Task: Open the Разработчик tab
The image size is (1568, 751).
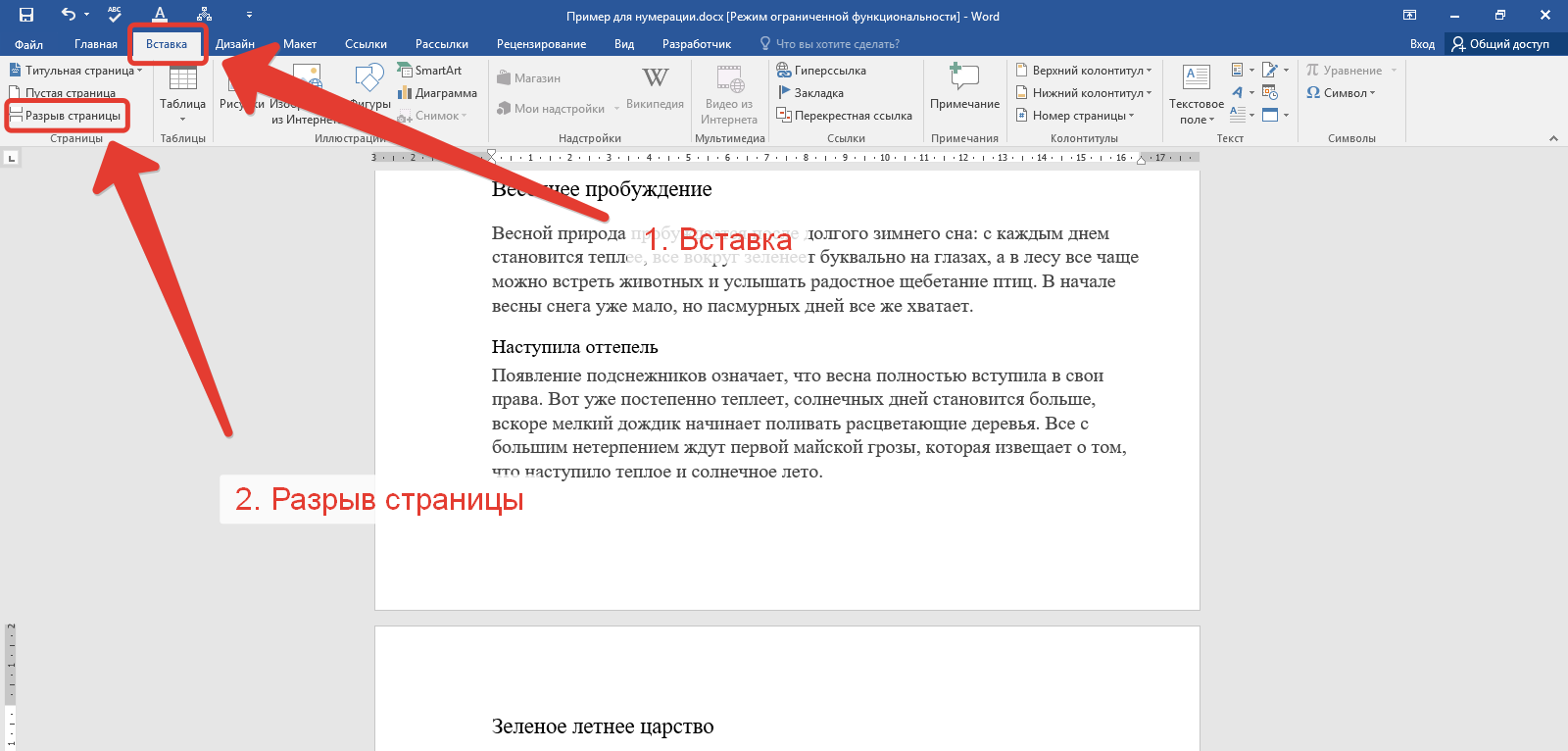Action: 697,44
